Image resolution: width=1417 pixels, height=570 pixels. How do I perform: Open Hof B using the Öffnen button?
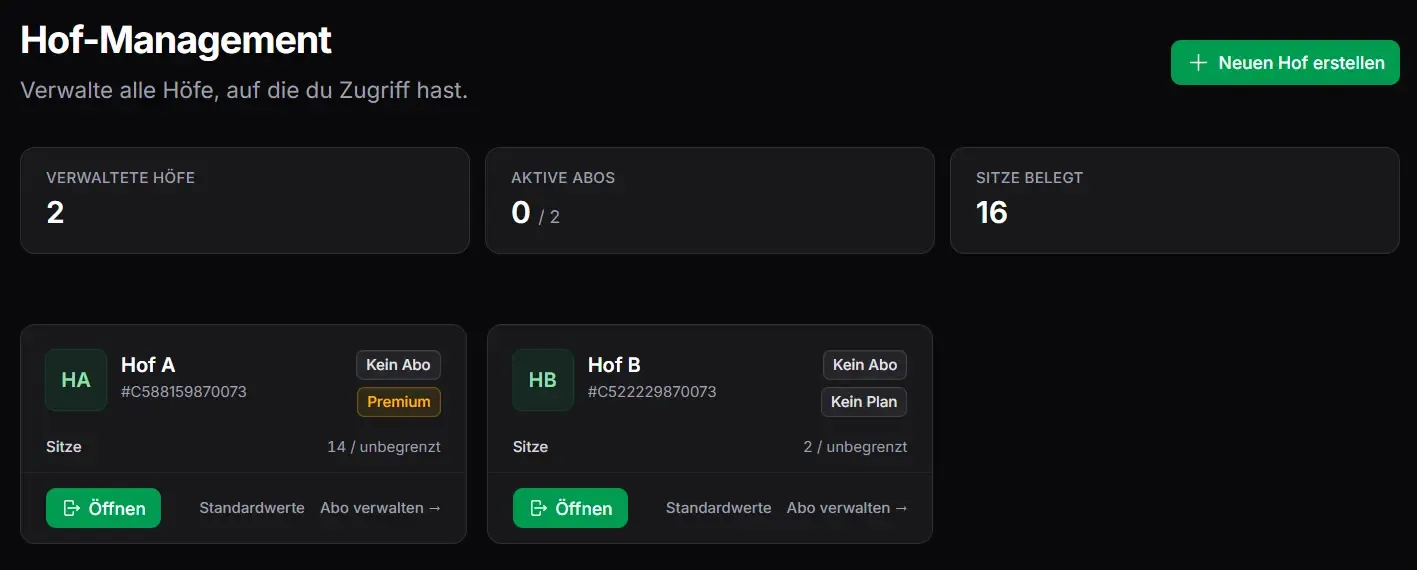[570, 508]
